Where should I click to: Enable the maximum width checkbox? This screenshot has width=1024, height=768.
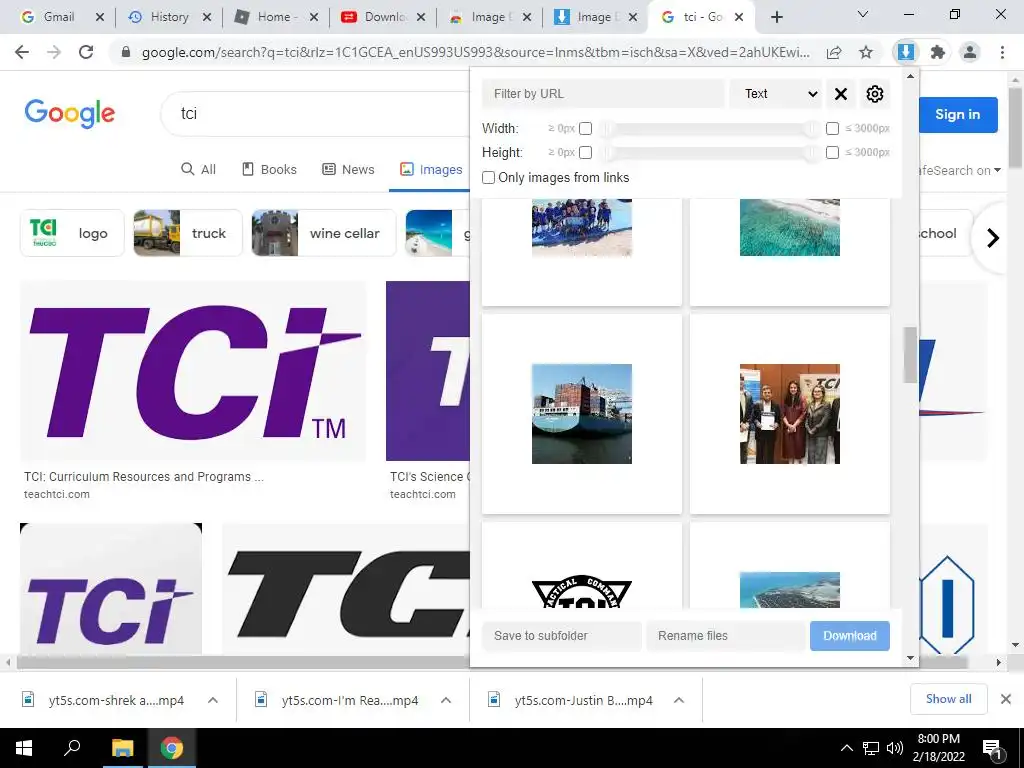point(832,129)
